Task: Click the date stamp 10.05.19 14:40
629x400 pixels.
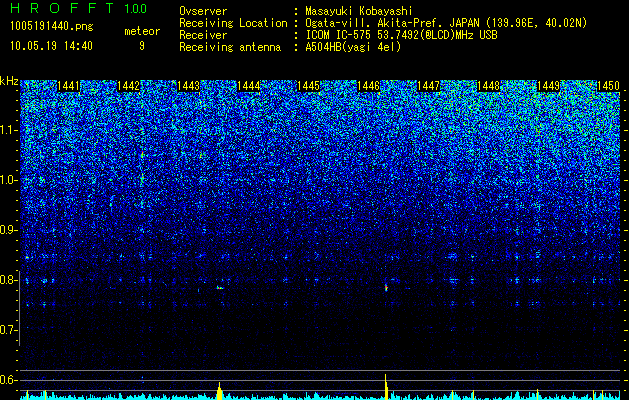Action: click(52, 46)
